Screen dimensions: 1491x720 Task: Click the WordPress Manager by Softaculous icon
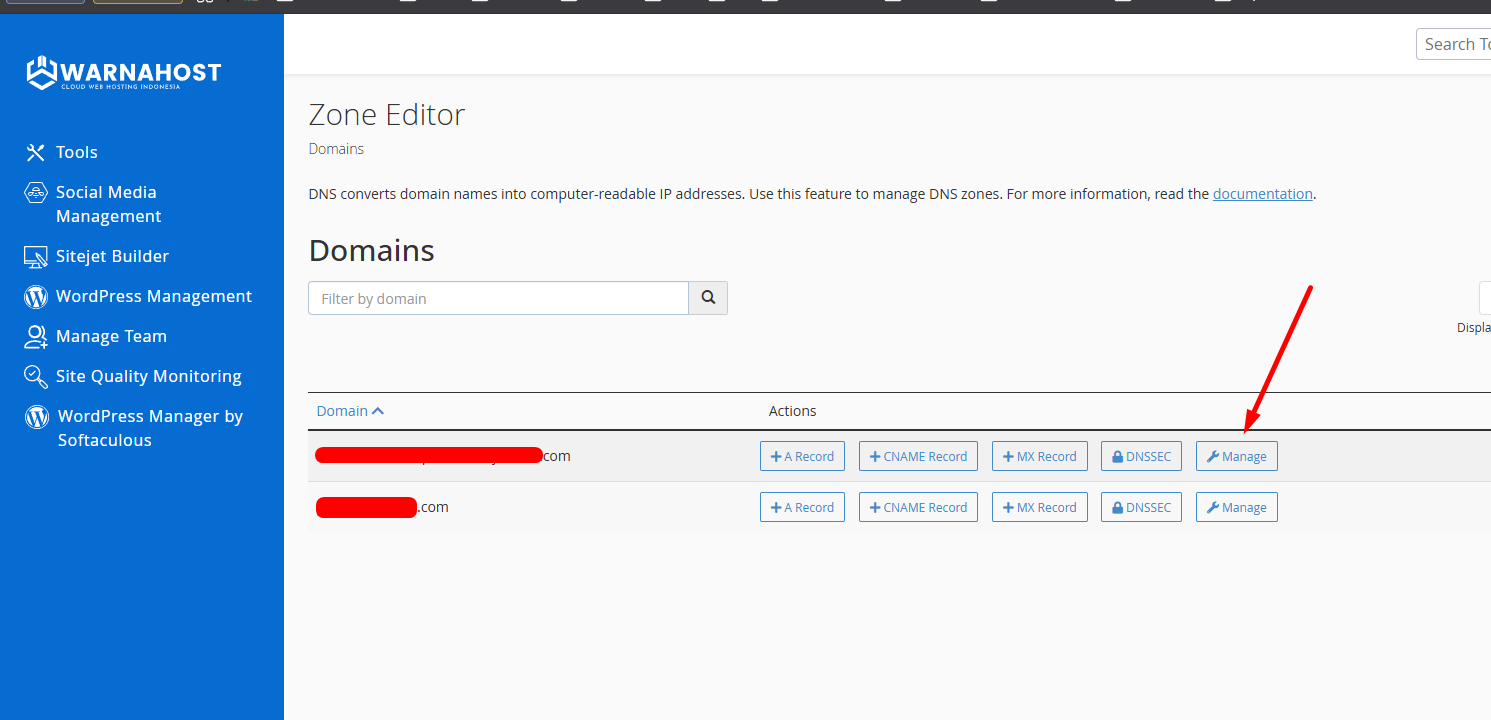pos(35,416)
